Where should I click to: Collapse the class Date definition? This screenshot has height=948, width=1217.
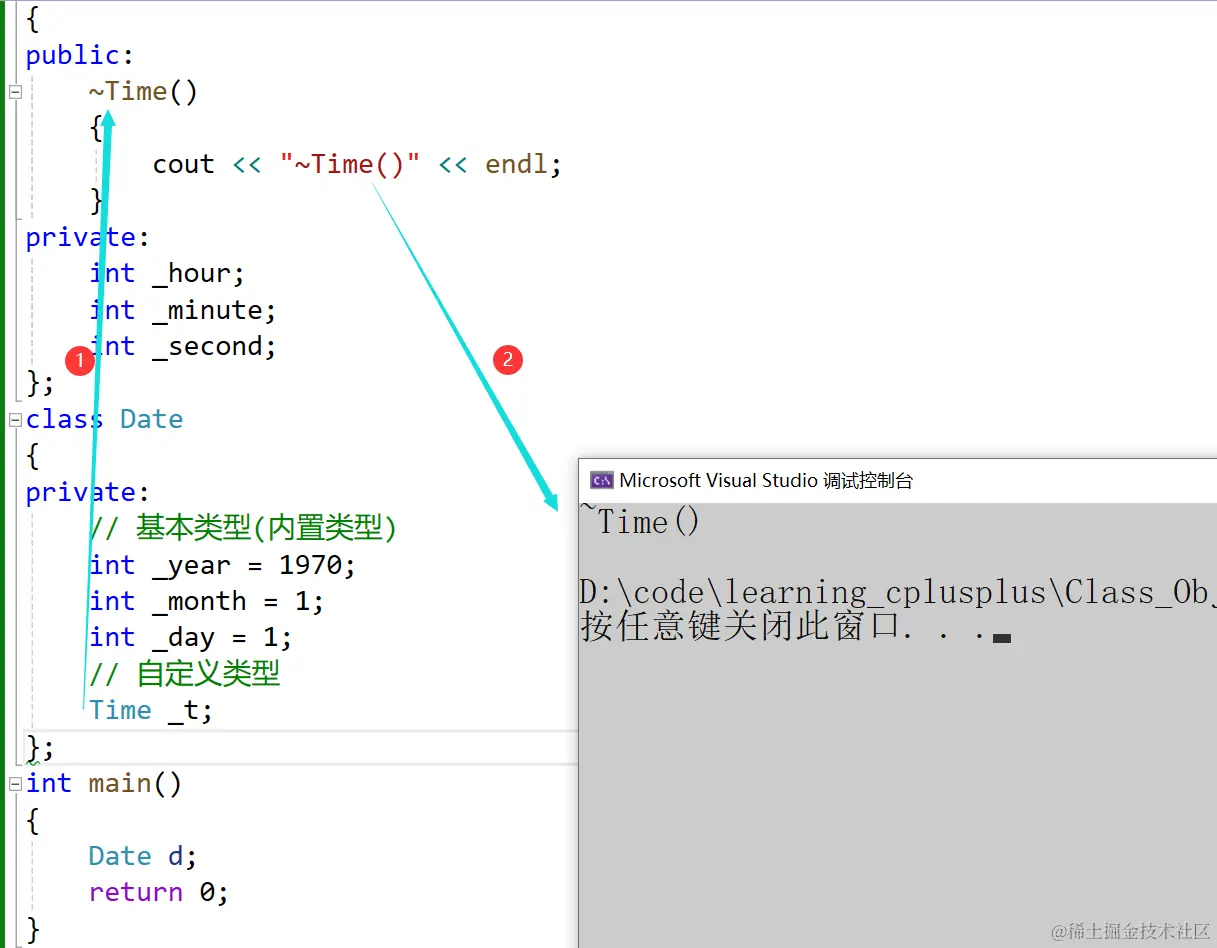tap(15, 420)
